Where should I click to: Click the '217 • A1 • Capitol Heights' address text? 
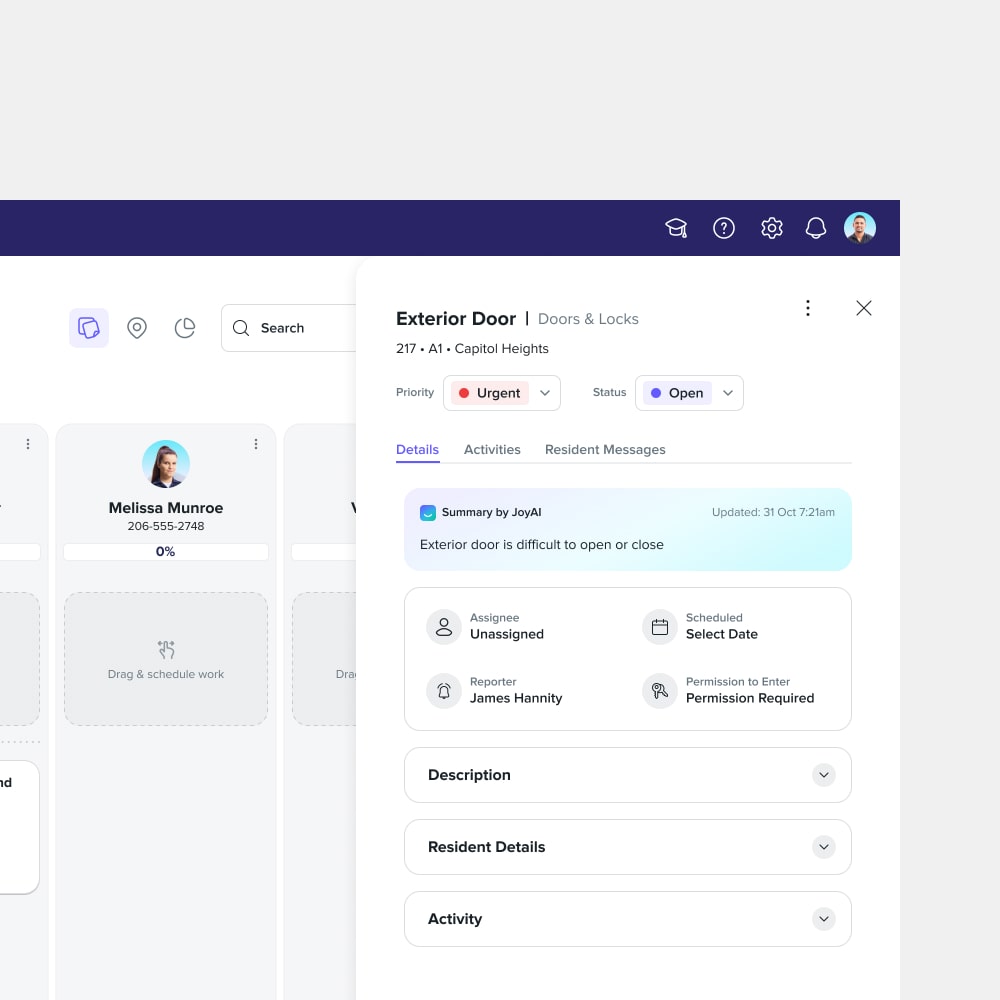(472, 349)
